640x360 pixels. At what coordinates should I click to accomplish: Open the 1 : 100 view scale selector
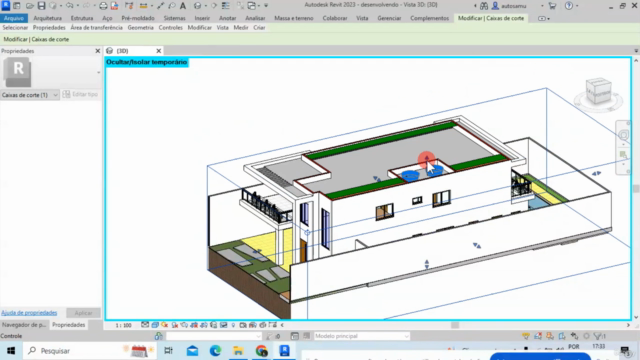click(123, 325)
